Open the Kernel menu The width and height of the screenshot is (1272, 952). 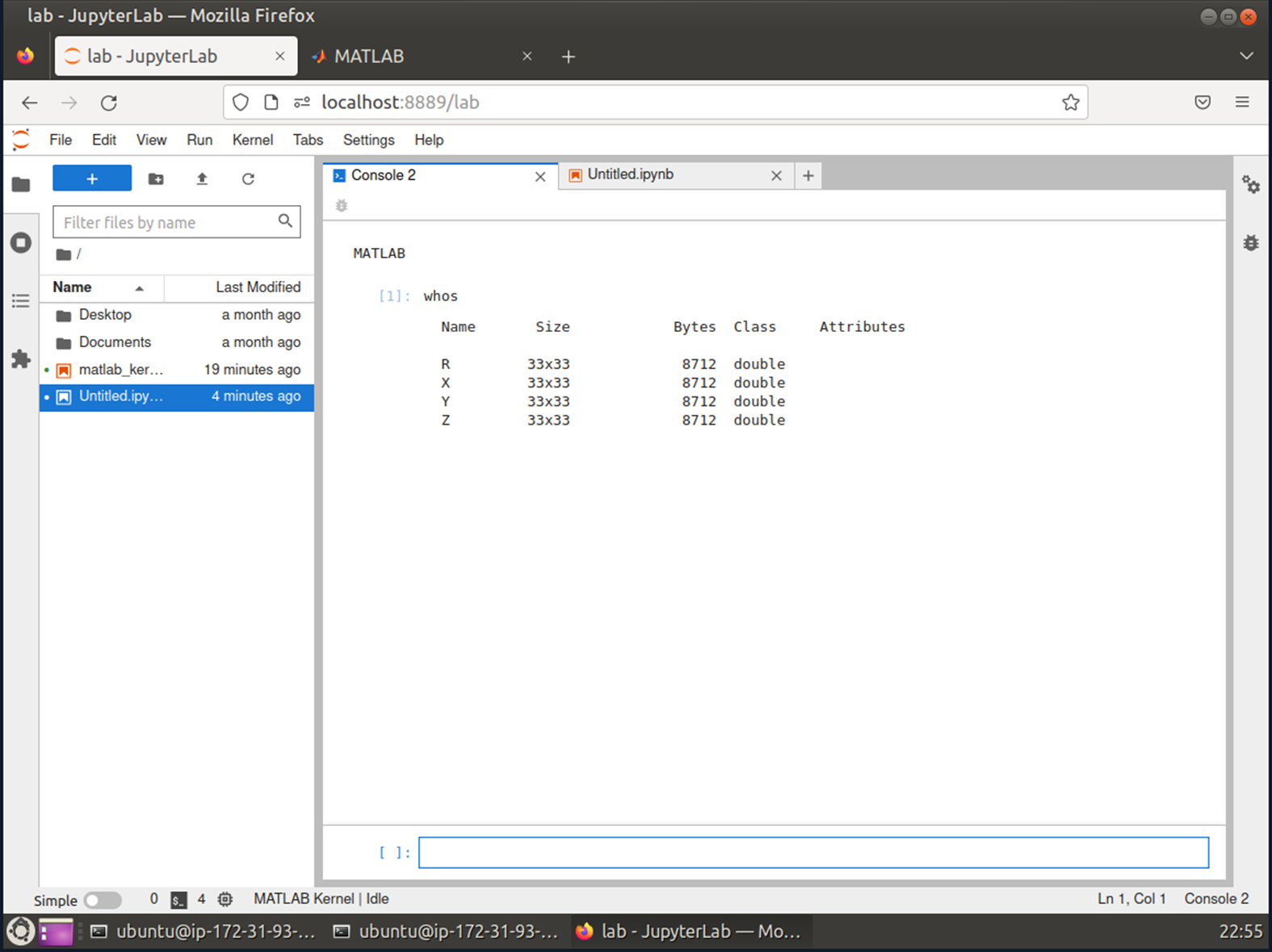coord(252,140)
